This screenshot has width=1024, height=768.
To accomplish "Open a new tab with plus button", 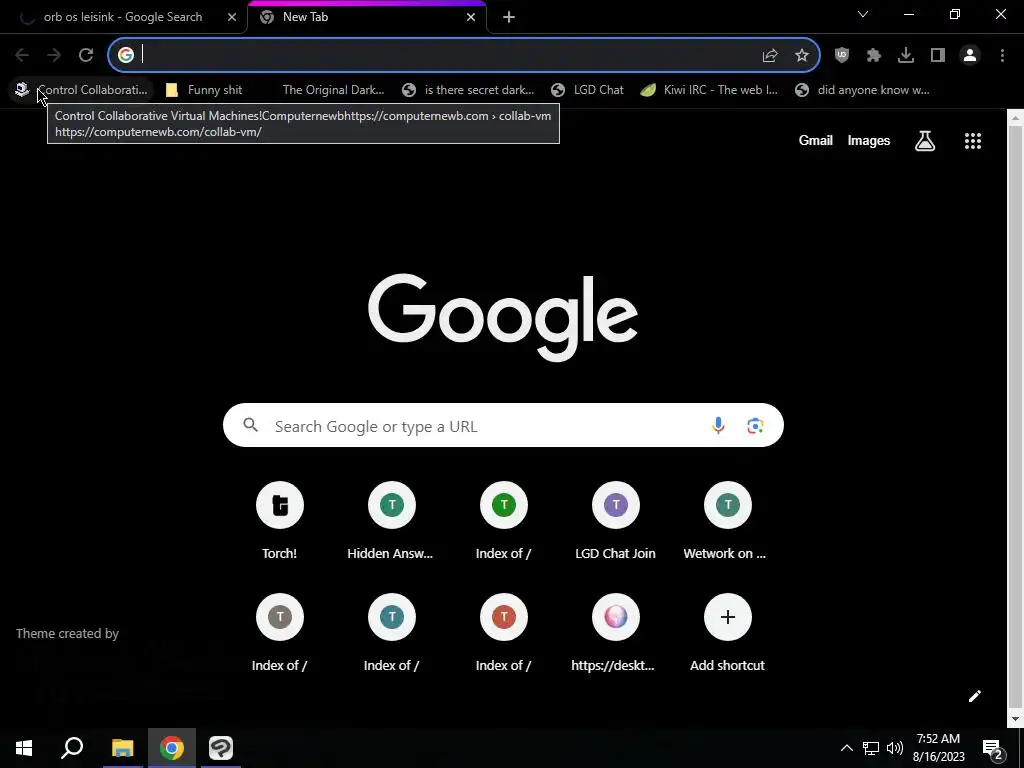I will click(x=509, y=18).
